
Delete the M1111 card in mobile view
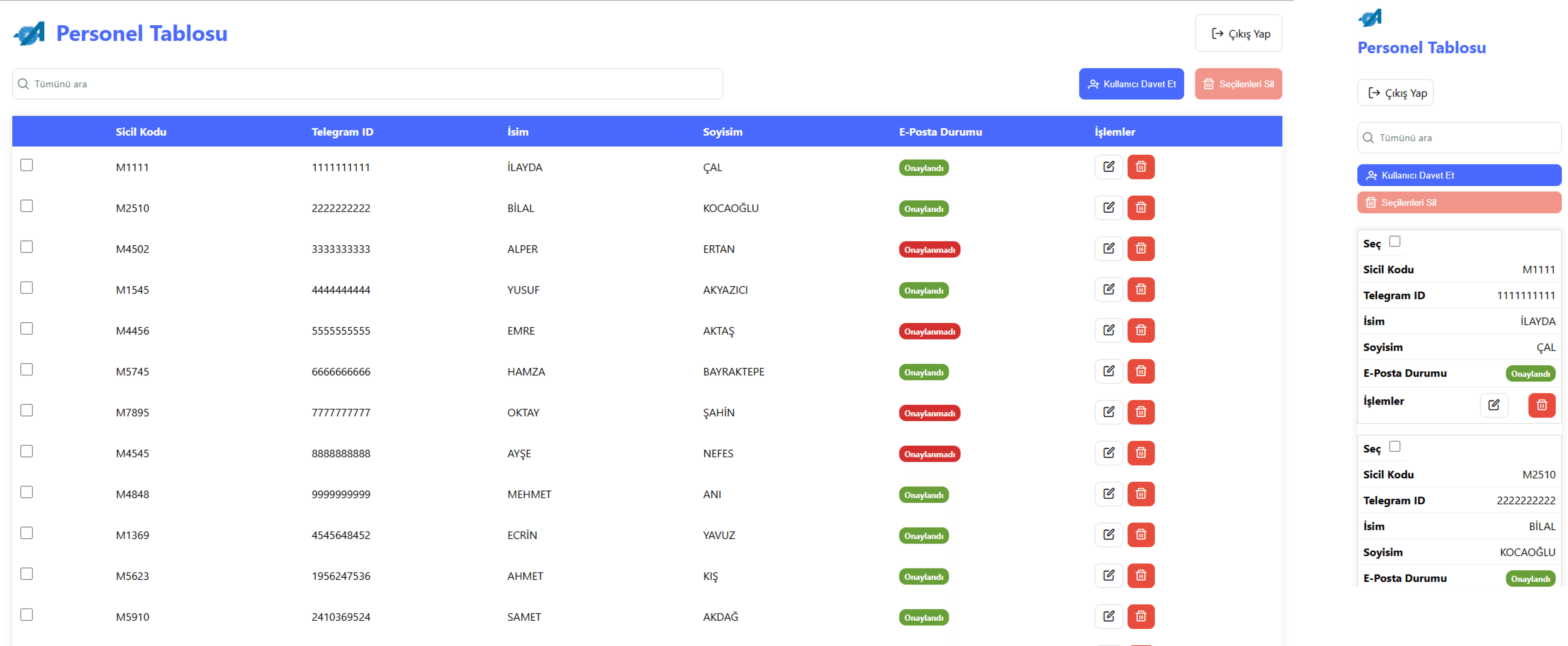pos(1541,405)
